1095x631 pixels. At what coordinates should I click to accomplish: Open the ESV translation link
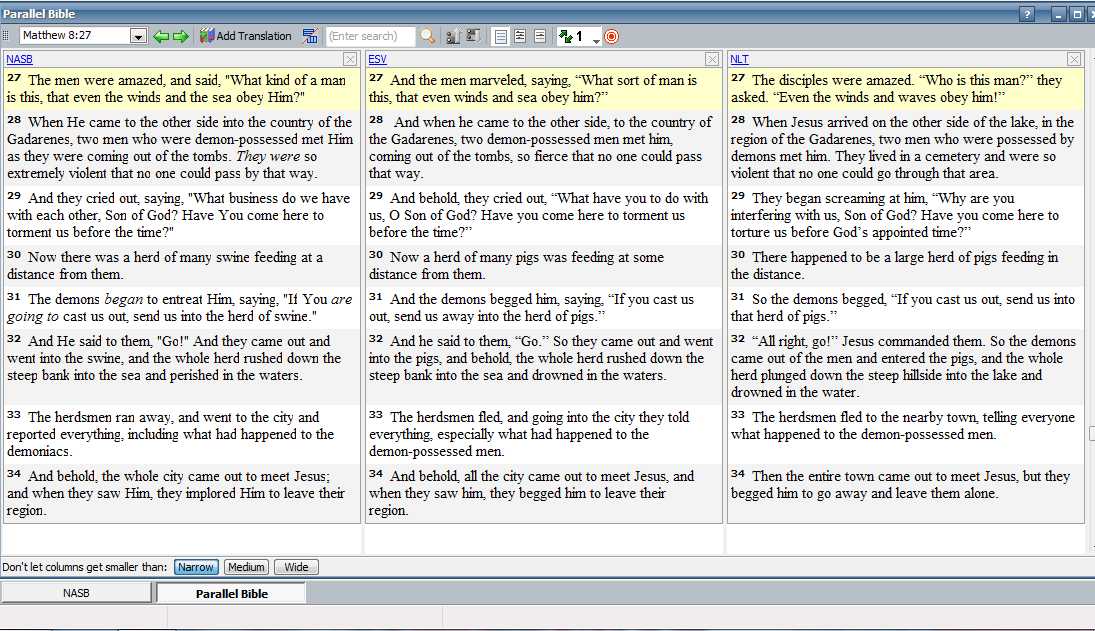pos(378,59)
